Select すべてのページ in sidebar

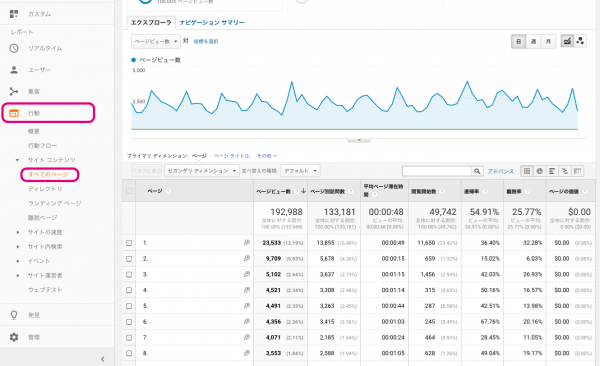click(x=48, y=174)
